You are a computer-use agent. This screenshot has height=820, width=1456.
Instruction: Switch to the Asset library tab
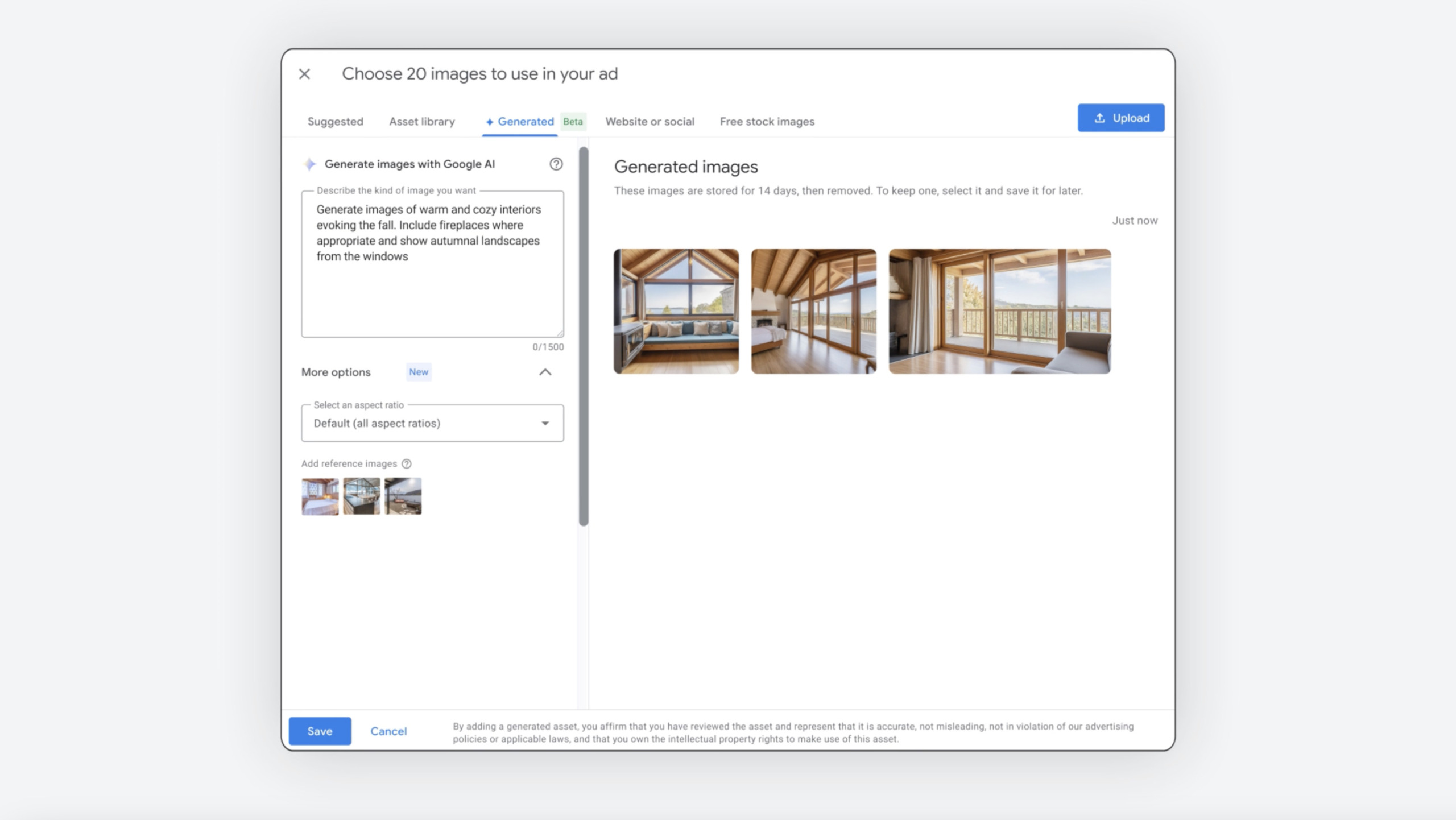(421, 121)
